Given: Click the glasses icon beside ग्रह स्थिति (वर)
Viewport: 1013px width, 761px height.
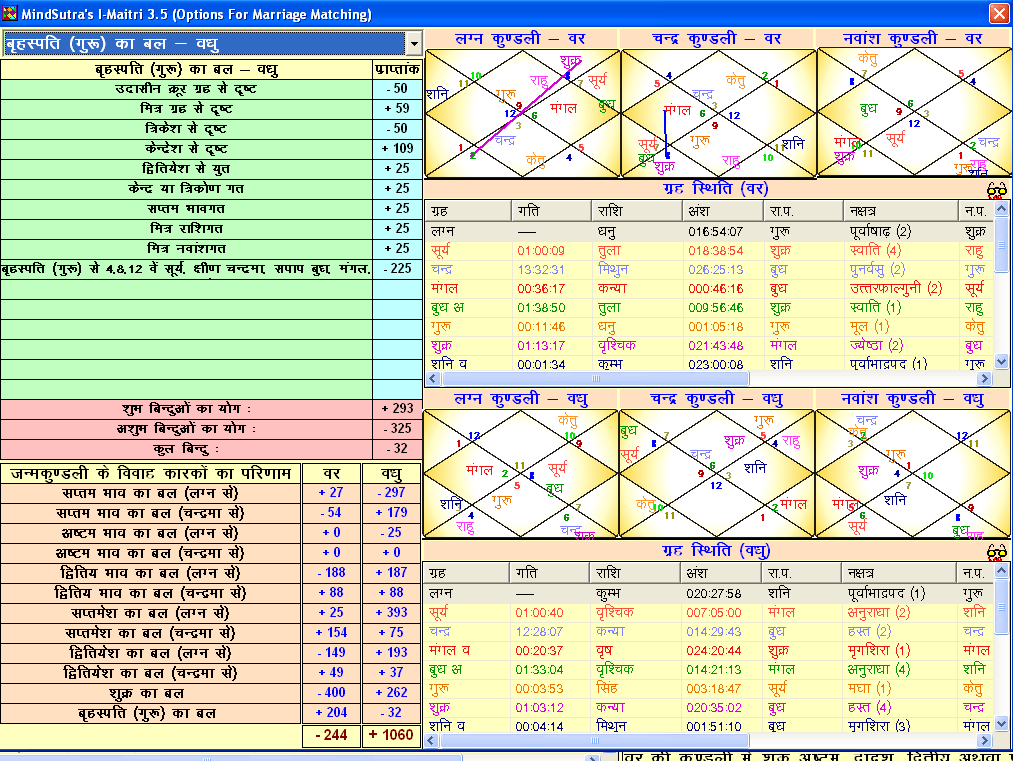Looking at the screenshot, I should click(x=997, y=189).
